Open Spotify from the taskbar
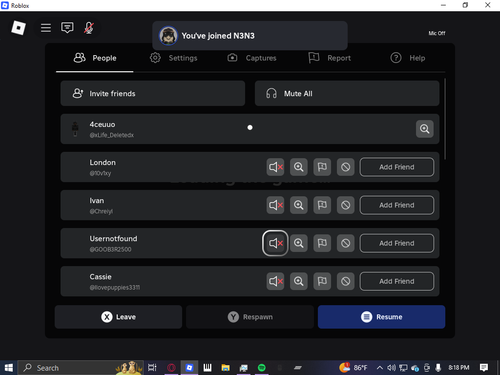The width and height of the screenshot is (500, 375). [x=262, y=368]
